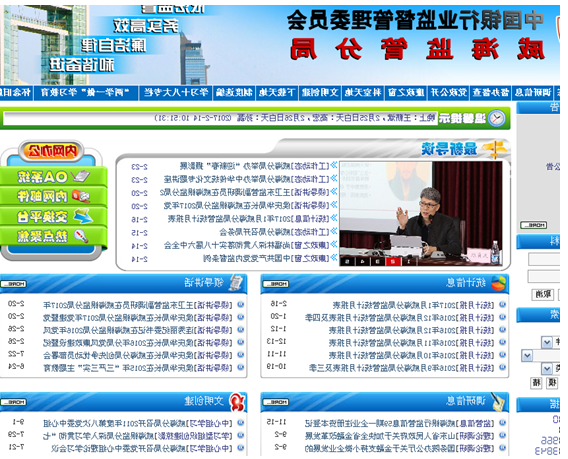Open 领导讲话 "三严三实"主题教育 item dated 6-24
Screen dimensions: 568x459
(x=138, y=368)
